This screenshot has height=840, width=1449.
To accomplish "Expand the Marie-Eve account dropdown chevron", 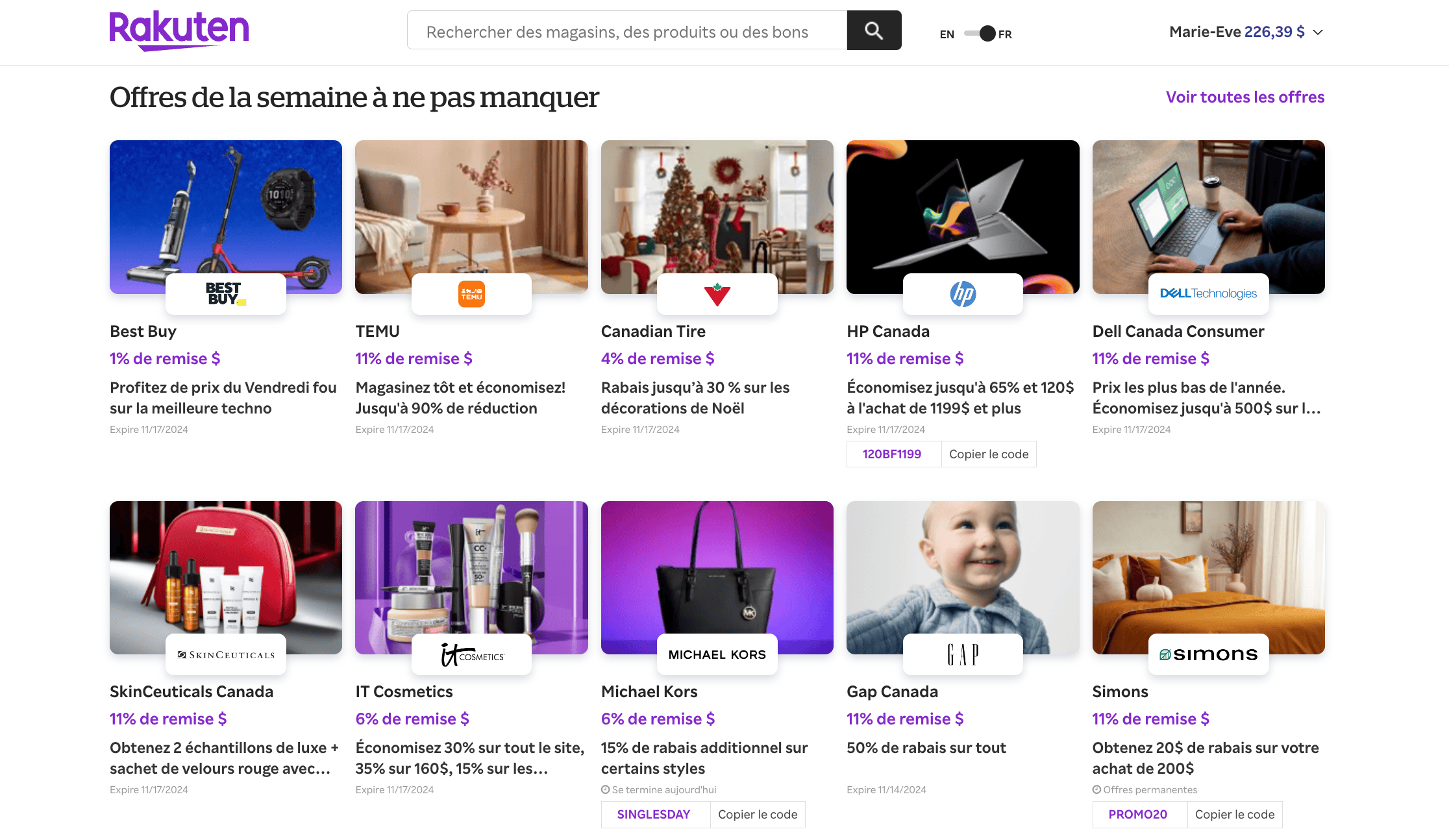I will point(1318,32).
